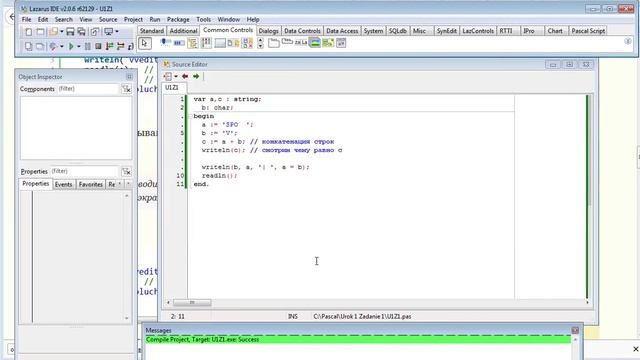Select the pointer selection tool in palette

click(x=145, y=43)
